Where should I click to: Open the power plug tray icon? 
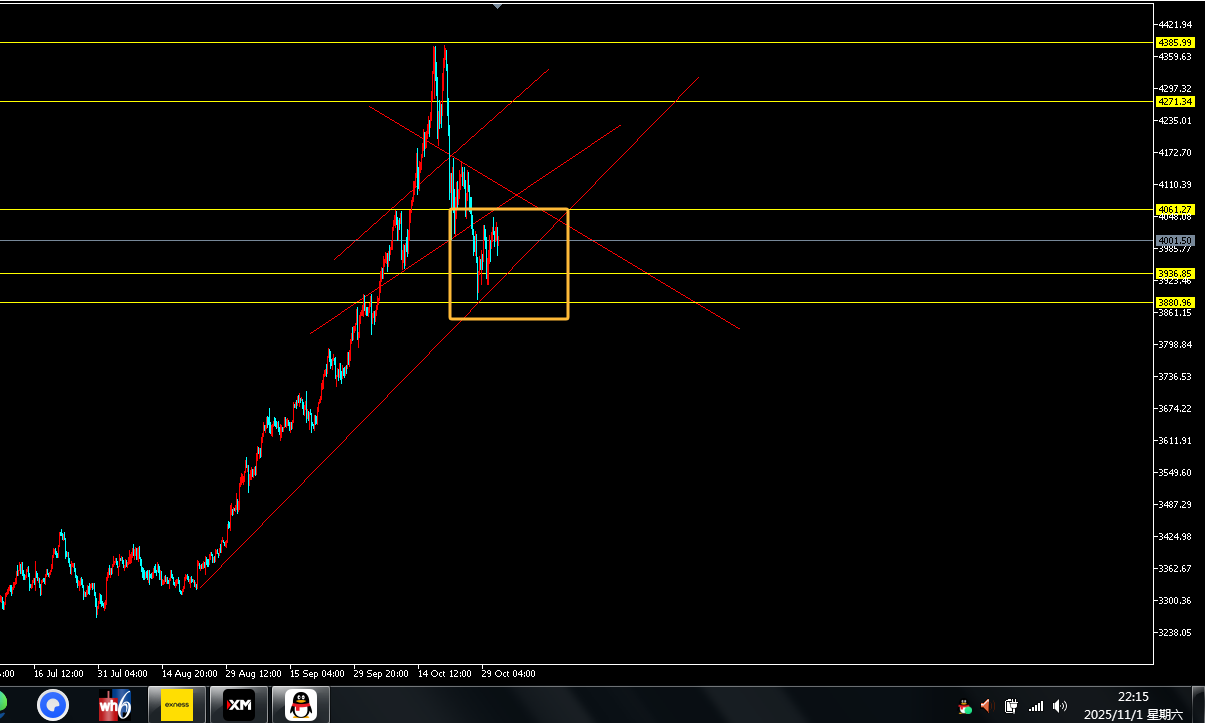coord(1011,707)
